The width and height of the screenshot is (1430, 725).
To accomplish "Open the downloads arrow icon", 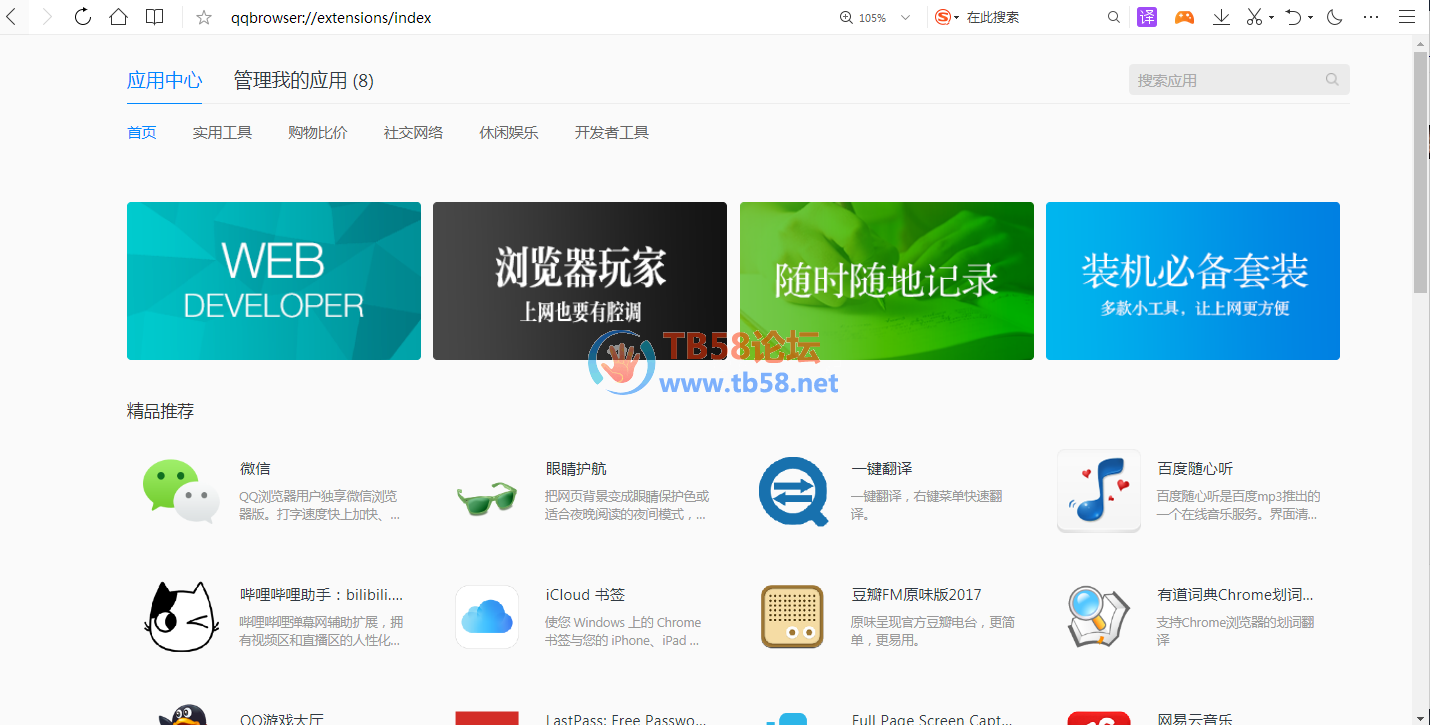I will click(x=1221, y=17).
